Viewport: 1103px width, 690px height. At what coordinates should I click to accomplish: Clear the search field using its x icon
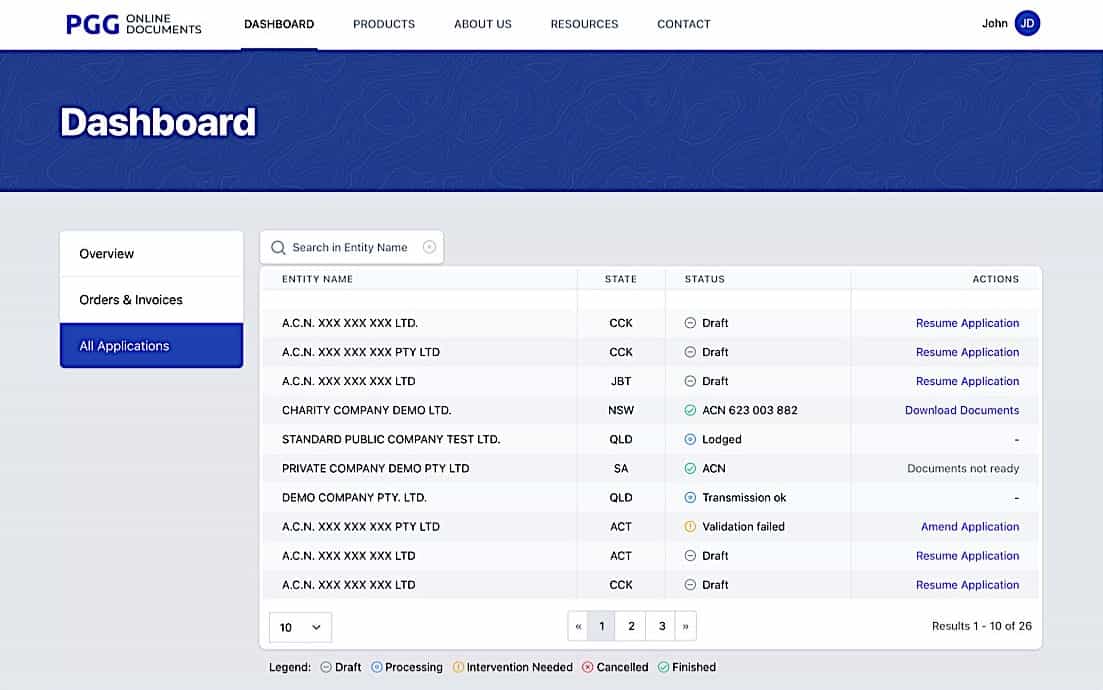click(x=429, y=246)
